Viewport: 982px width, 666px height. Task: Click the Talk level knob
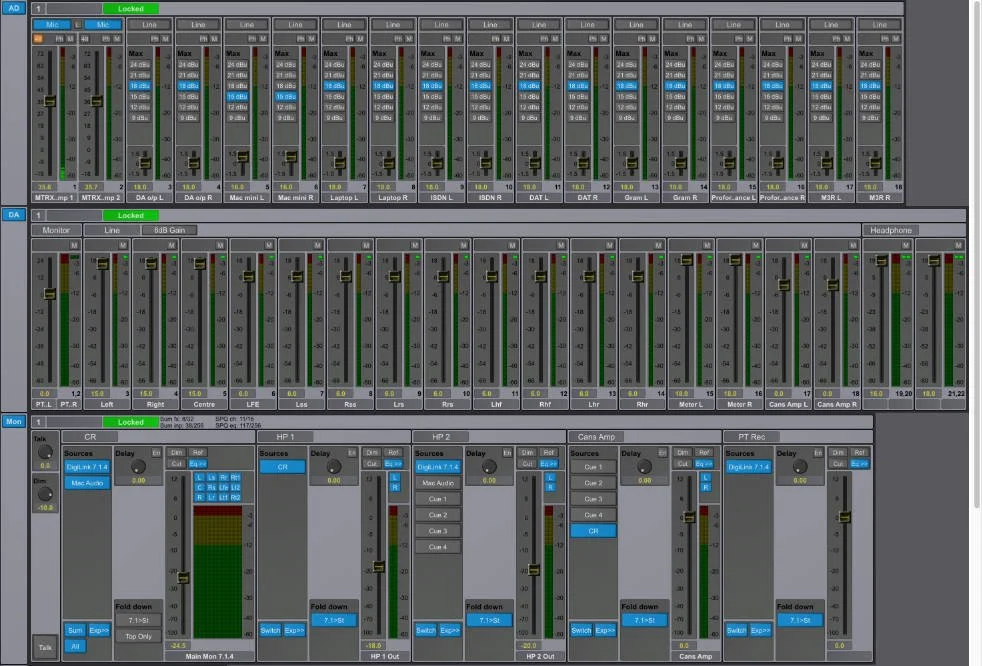44,452
